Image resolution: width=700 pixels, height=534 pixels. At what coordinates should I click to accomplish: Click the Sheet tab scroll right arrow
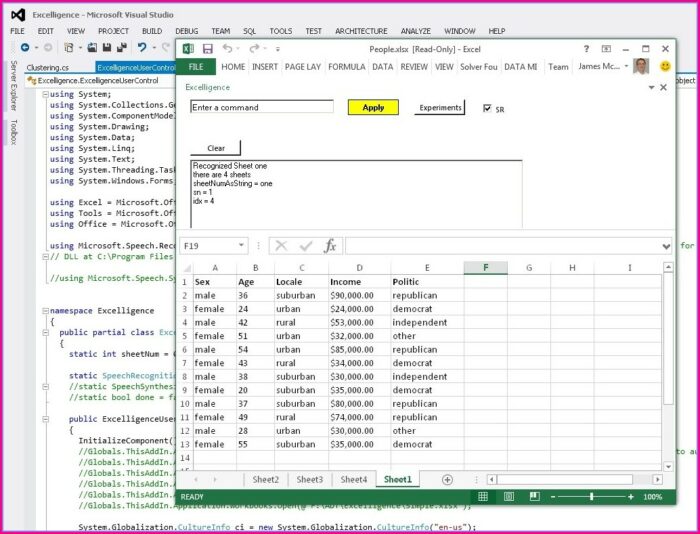pyautogui.click(x=215, y=480)
